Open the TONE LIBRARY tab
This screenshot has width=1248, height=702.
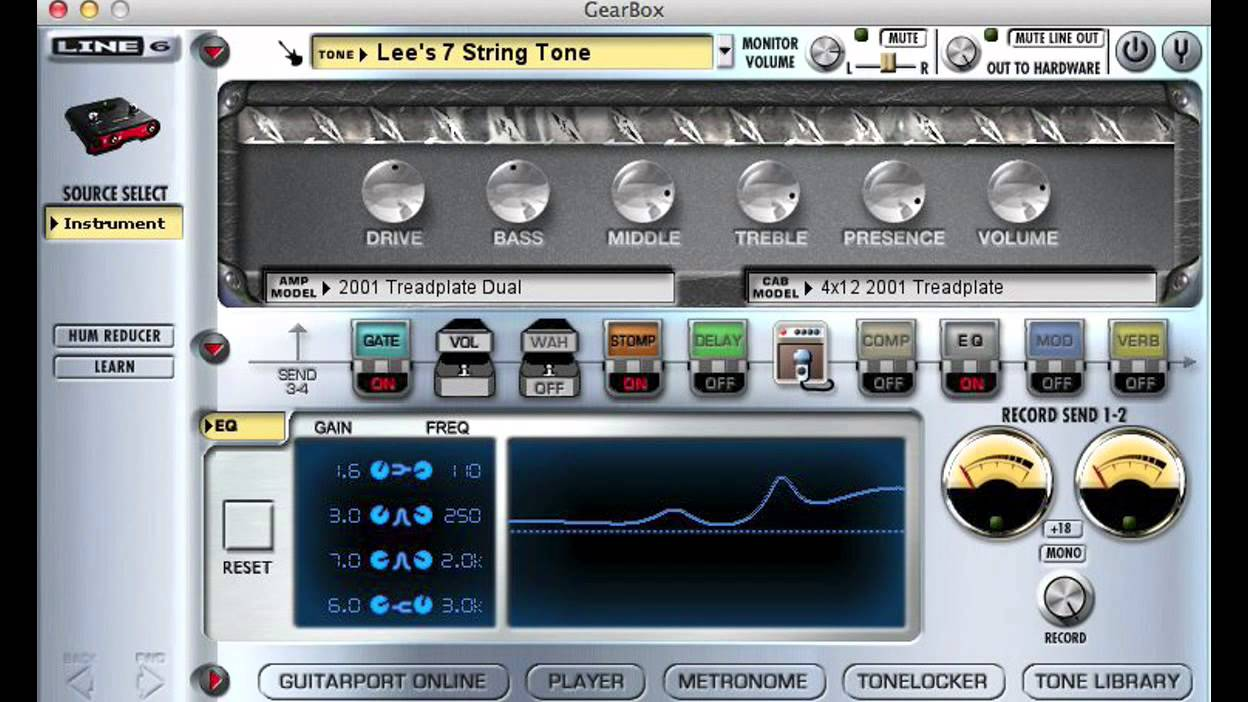tap(1107, 681)
